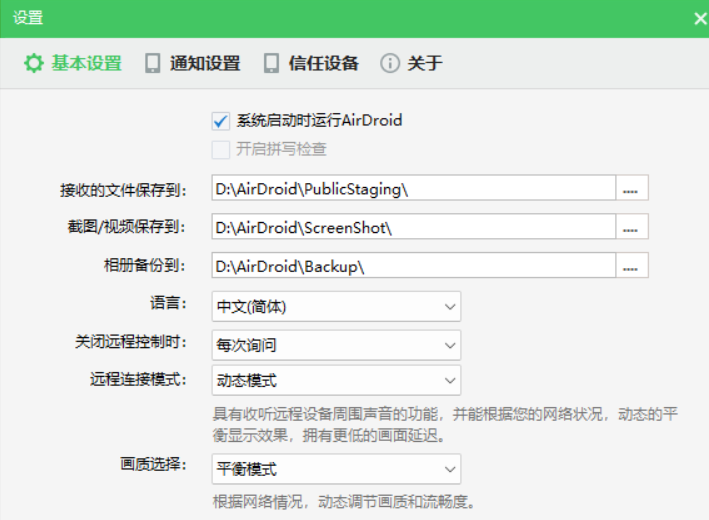The image size is (709, 520).
Task: Browse folder for 相册备份到
Action: 632,265
